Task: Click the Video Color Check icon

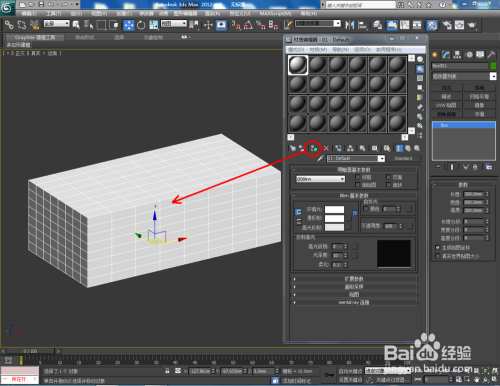Action: 420,97
